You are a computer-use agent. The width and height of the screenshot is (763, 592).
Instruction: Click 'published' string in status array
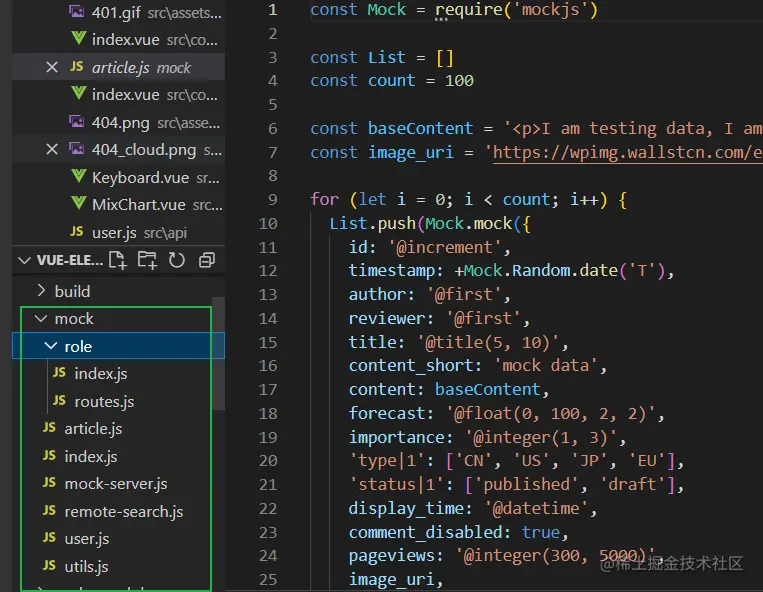pos(526,484)
